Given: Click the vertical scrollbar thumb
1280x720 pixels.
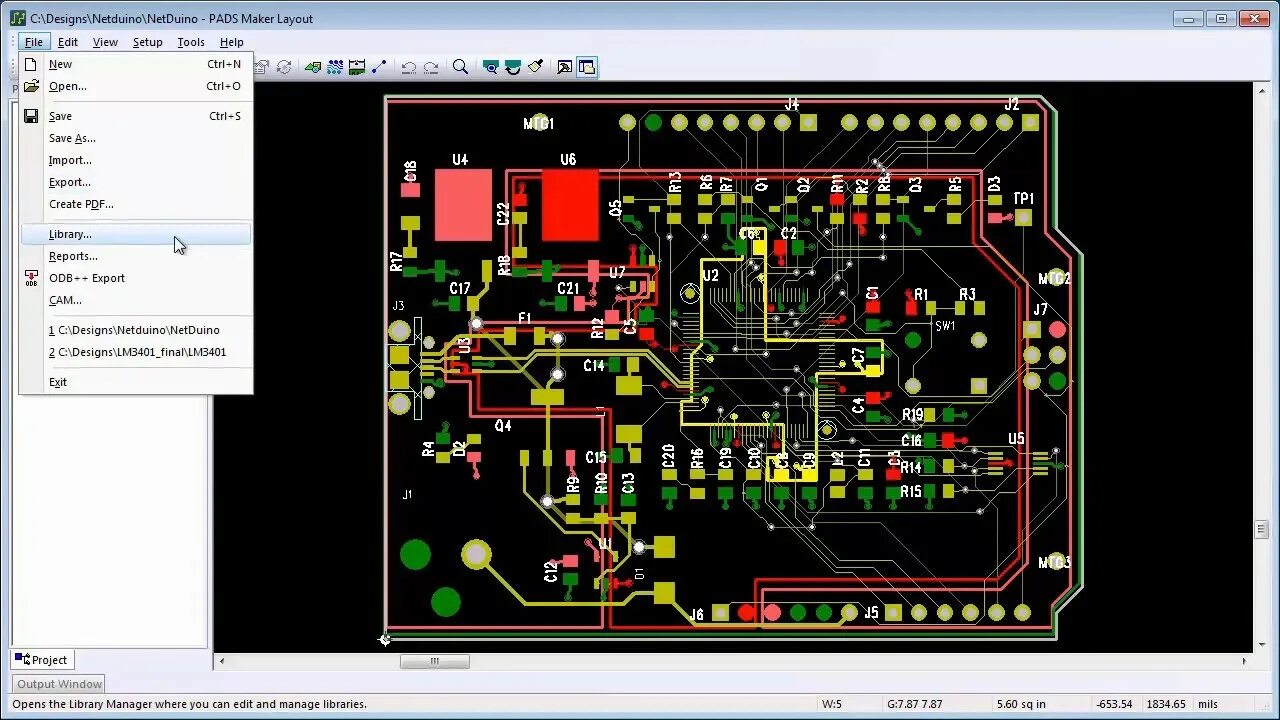Looking at the screenshot, I should [1261, 529].
